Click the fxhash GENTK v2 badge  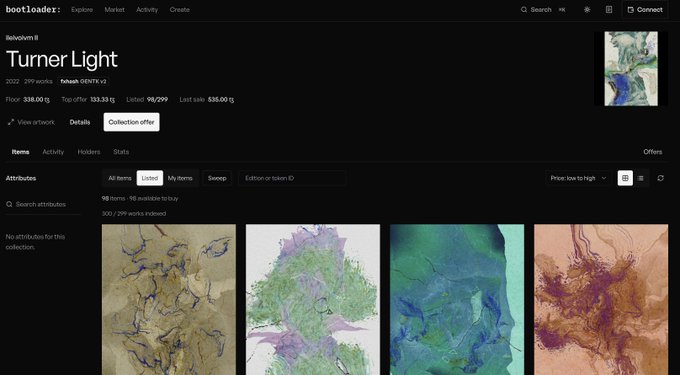(x=83, y=81)
